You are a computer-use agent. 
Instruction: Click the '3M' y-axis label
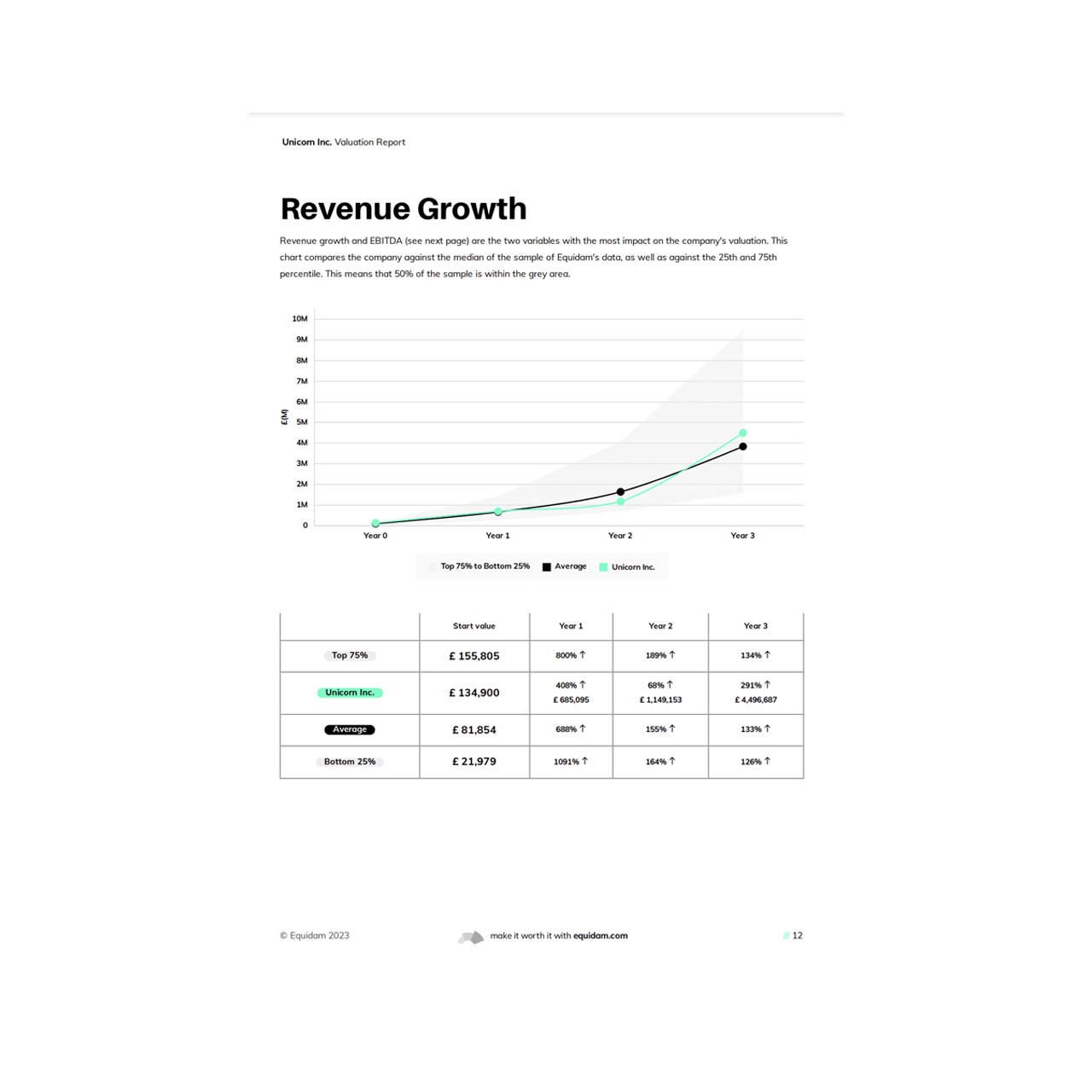click(x=302, y=463)
